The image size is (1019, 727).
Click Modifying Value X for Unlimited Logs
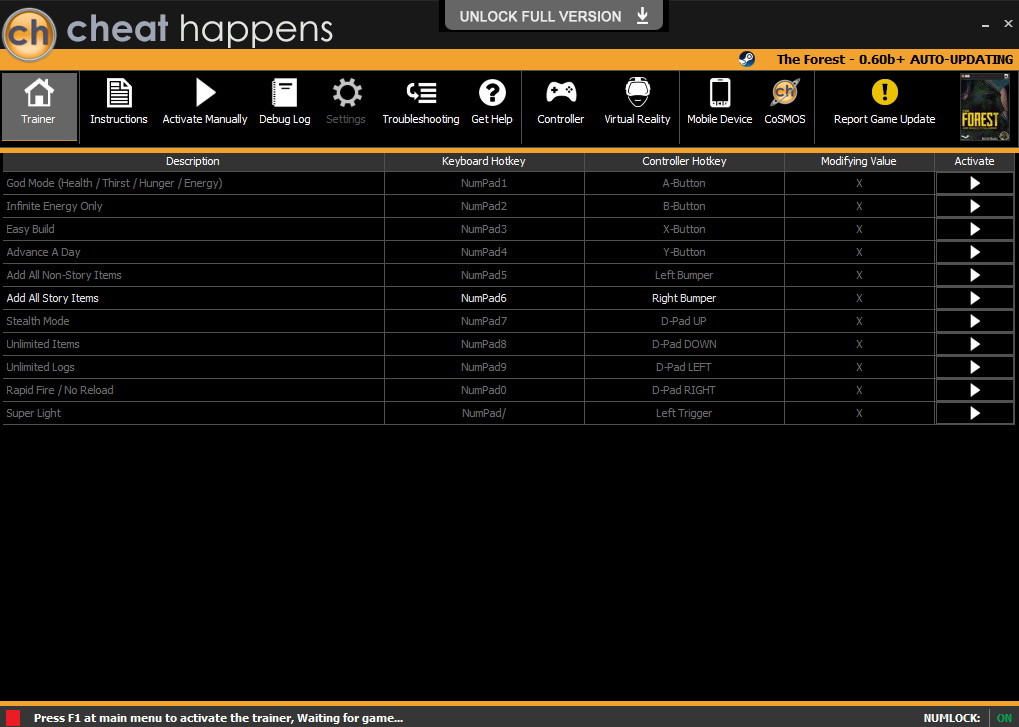[x=859, y=367]
